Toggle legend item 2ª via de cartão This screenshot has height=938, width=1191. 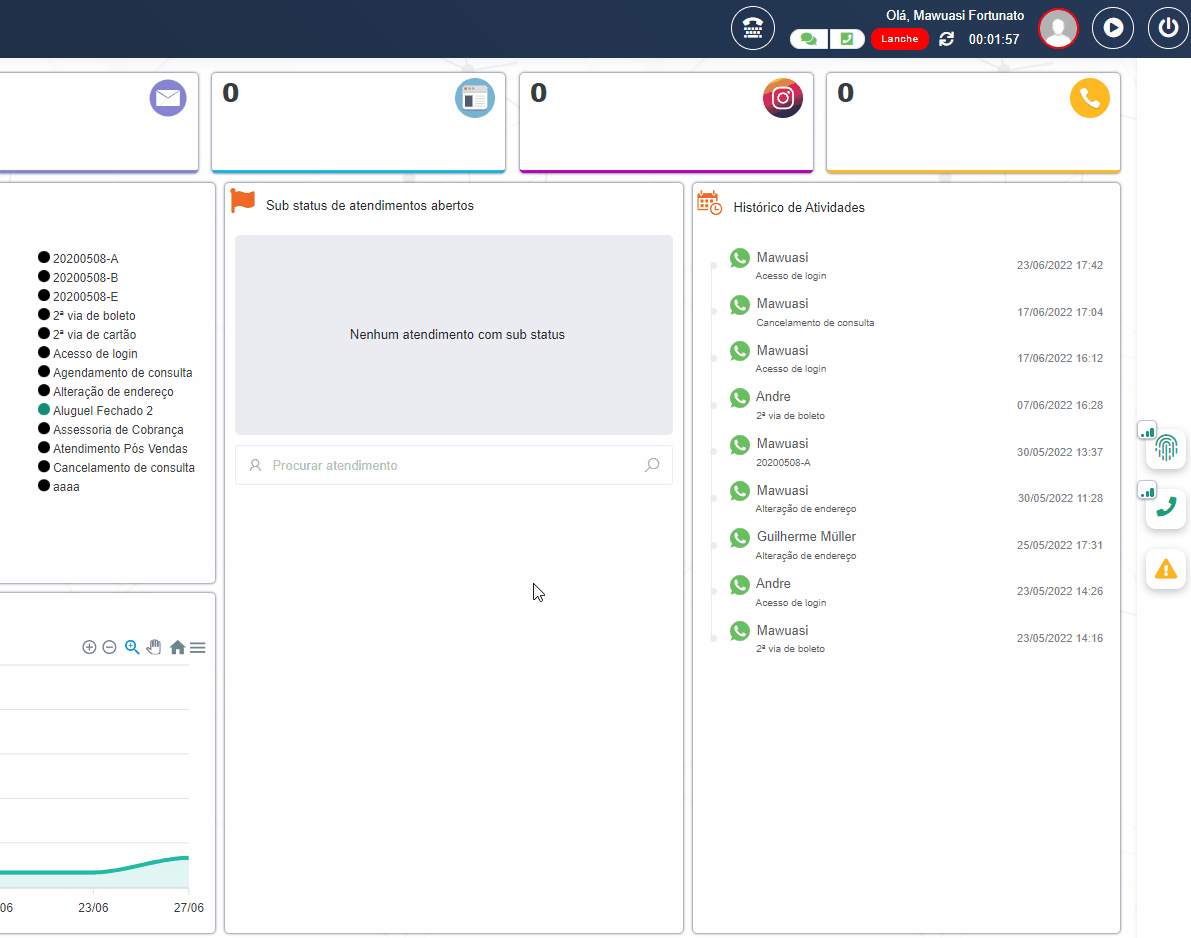(87, 334)
